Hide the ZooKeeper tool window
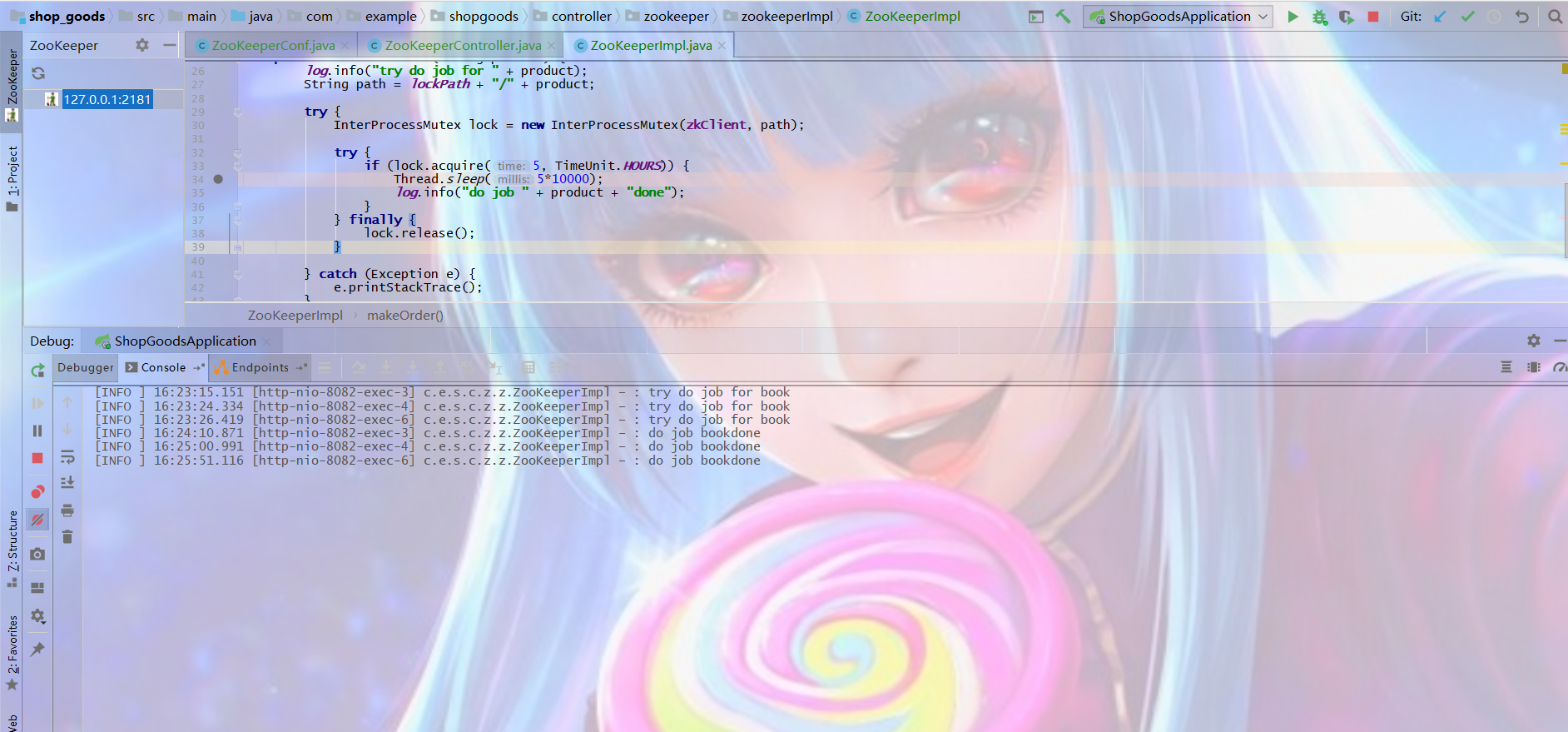 (x=170, y=45)
